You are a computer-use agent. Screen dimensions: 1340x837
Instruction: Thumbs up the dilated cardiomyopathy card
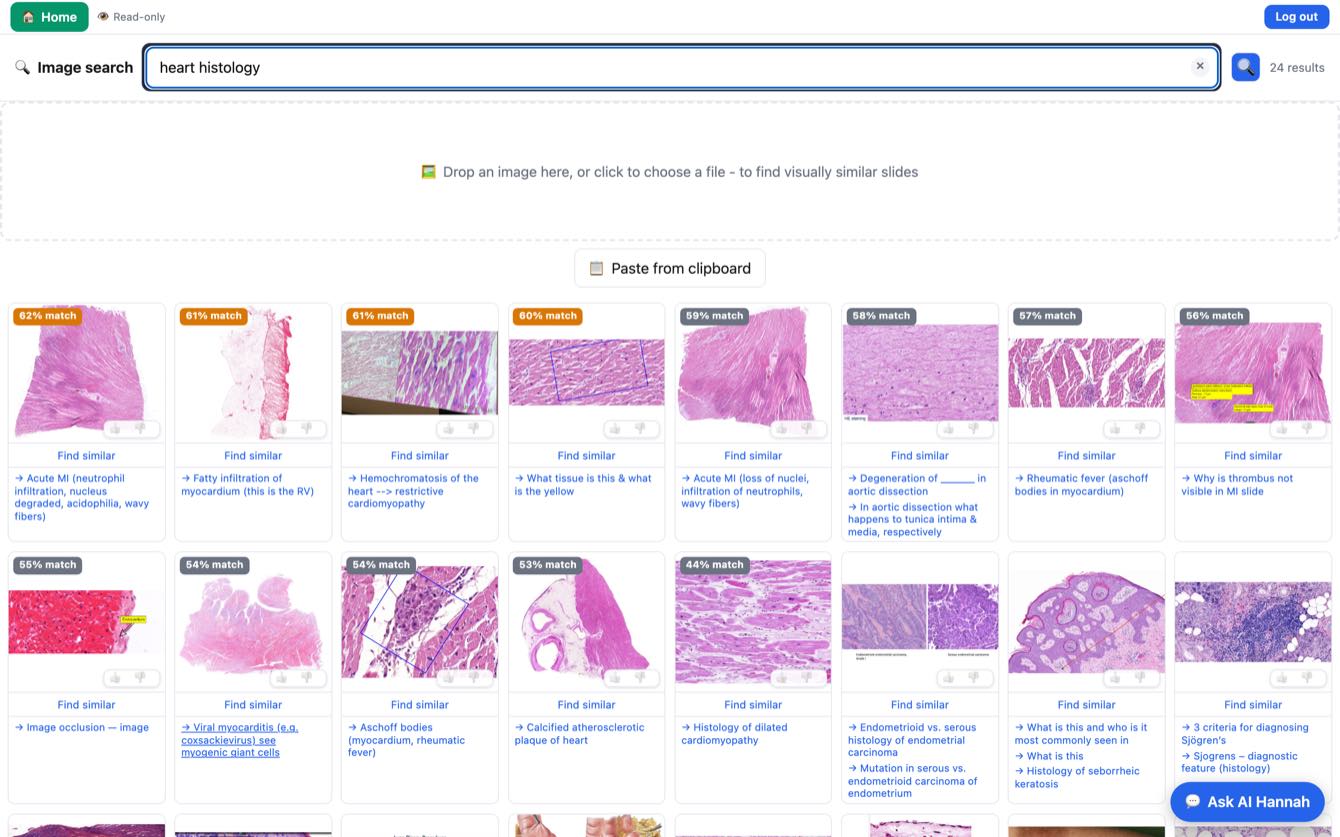point(783,678)
